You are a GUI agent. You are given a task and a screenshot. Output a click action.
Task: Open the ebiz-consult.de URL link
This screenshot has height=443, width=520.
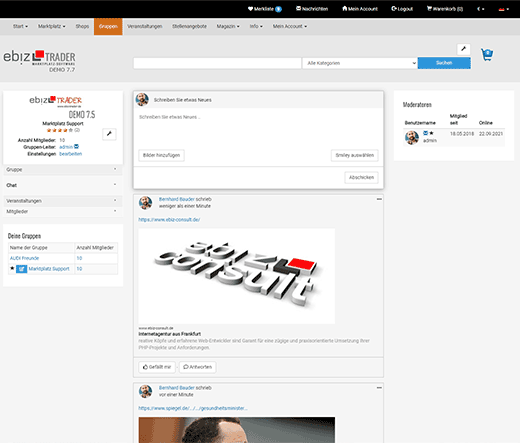pos(169,220)
